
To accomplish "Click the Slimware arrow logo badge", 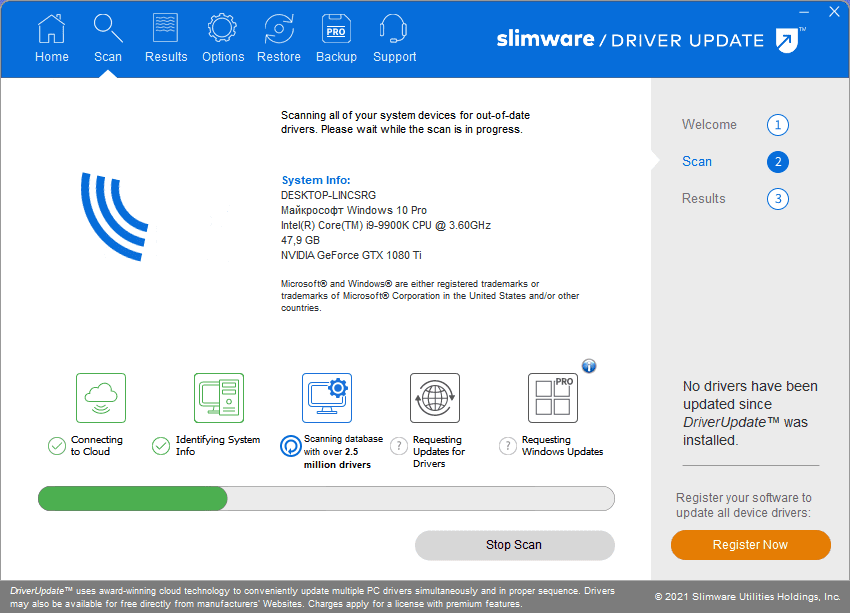I will coord(788,40).
